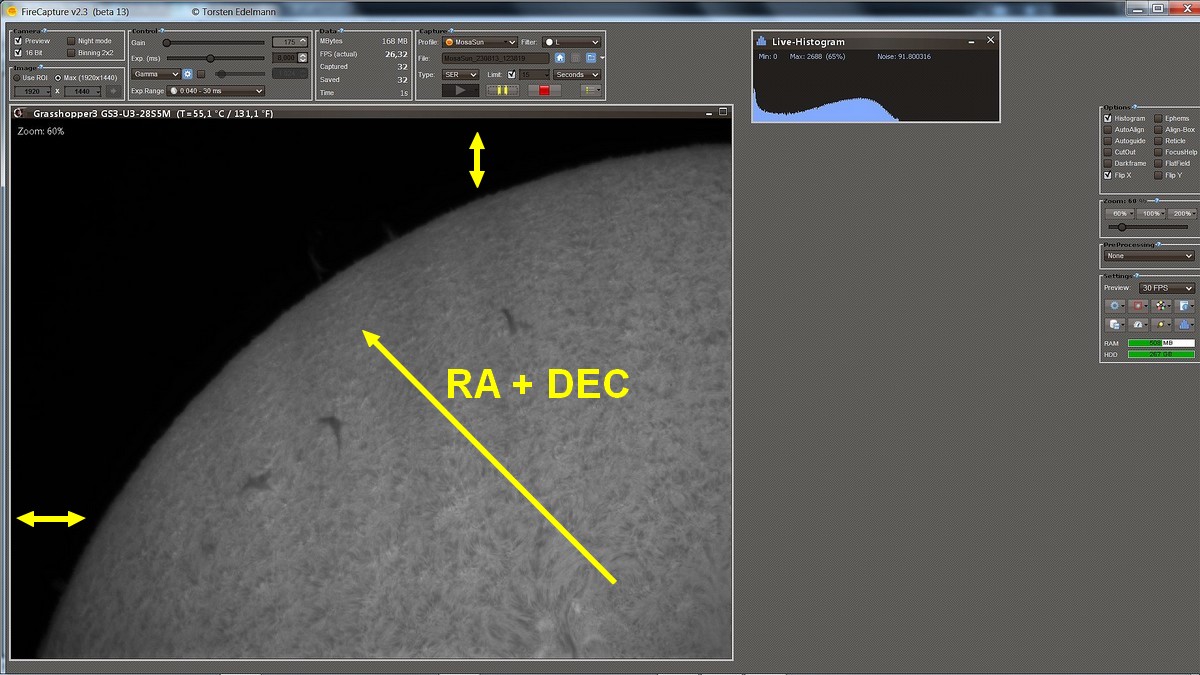Screen dimensions: 1200x675
Task: Enable the Flip Y checkbox
Action: point(1159,175)
